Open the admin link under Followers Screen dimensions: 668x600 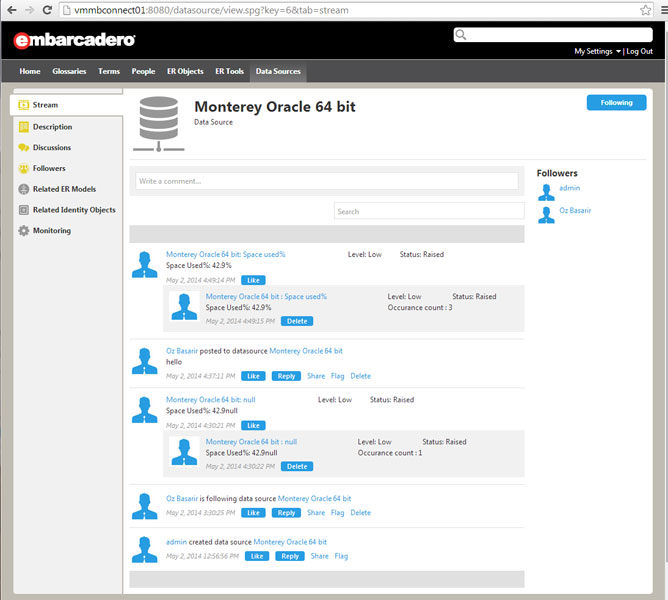coord(570,188)
